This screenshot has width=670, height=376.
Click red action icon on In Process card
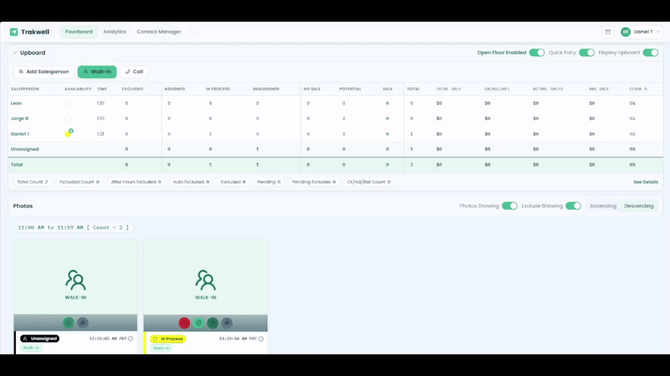tap(184, 323)
